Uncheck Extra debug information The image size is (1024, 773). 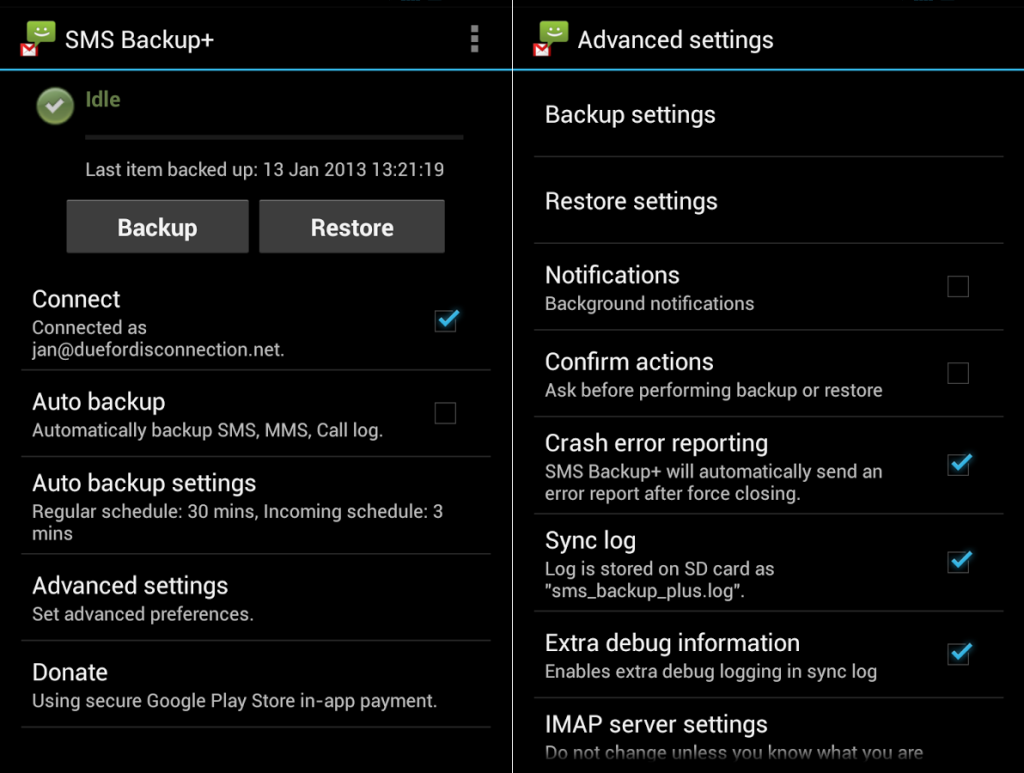(959, 653)
